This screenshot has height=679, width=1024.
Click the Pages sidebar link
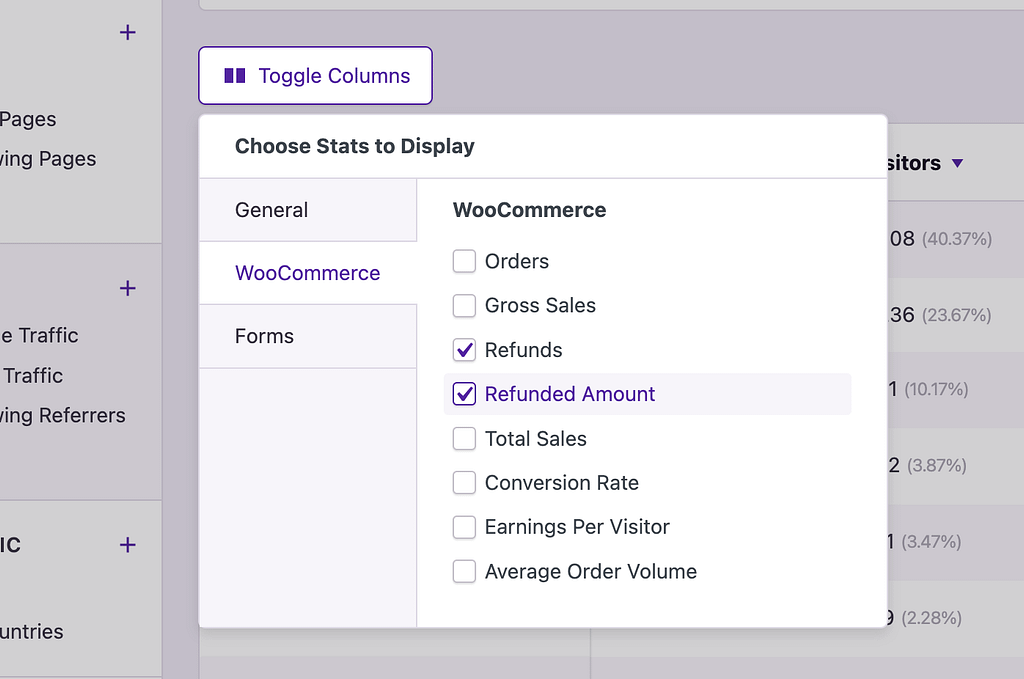[x=28, y=119]
